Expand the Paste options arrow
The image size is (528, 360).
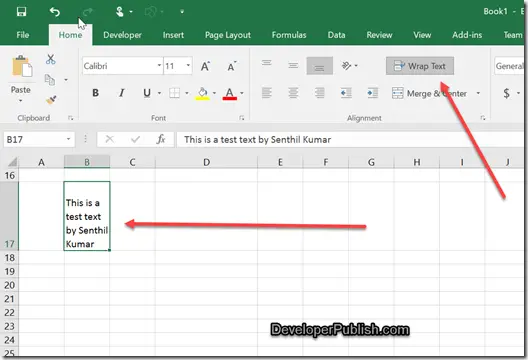coord(21,101)
